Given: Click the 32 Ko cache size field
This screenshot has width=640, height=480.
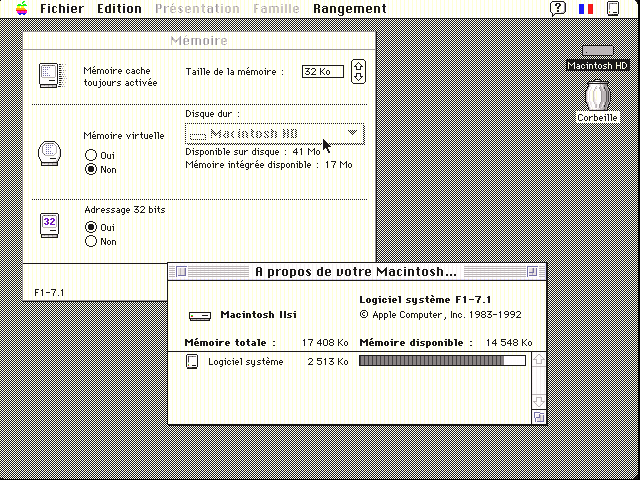Looking at the screenshot, I should pos(323,72).
